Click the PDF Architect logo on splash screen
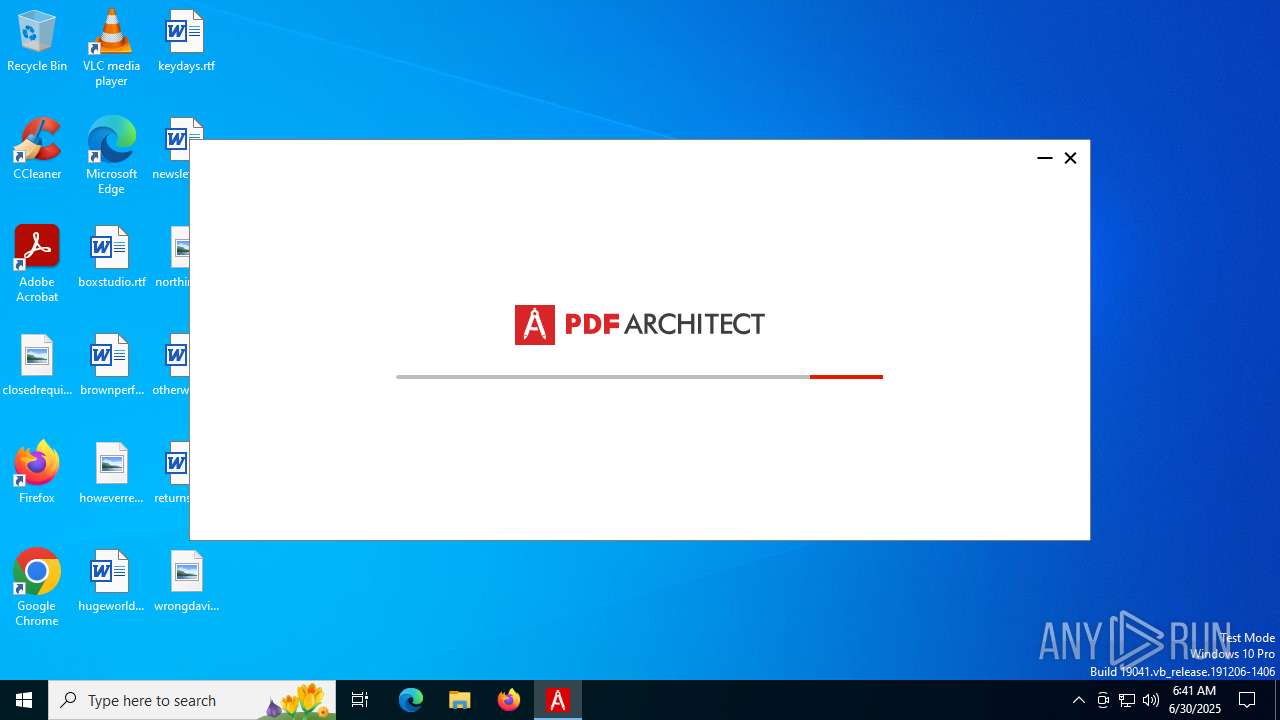This screenshot has width=1280, height=720. pos(640,325)
